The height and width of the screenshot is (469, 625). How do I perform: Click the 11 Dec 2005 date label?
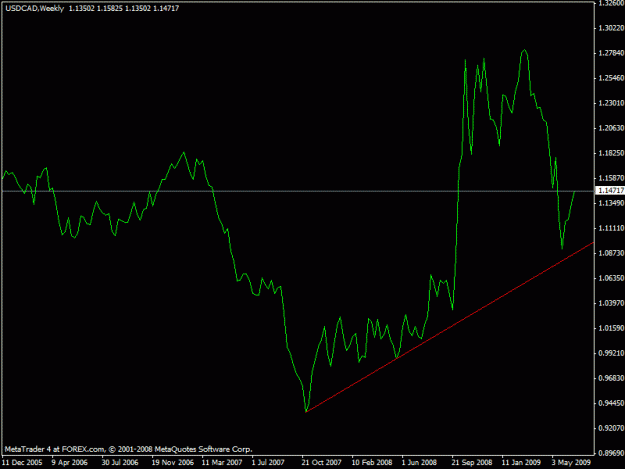[x=22, y=463]
